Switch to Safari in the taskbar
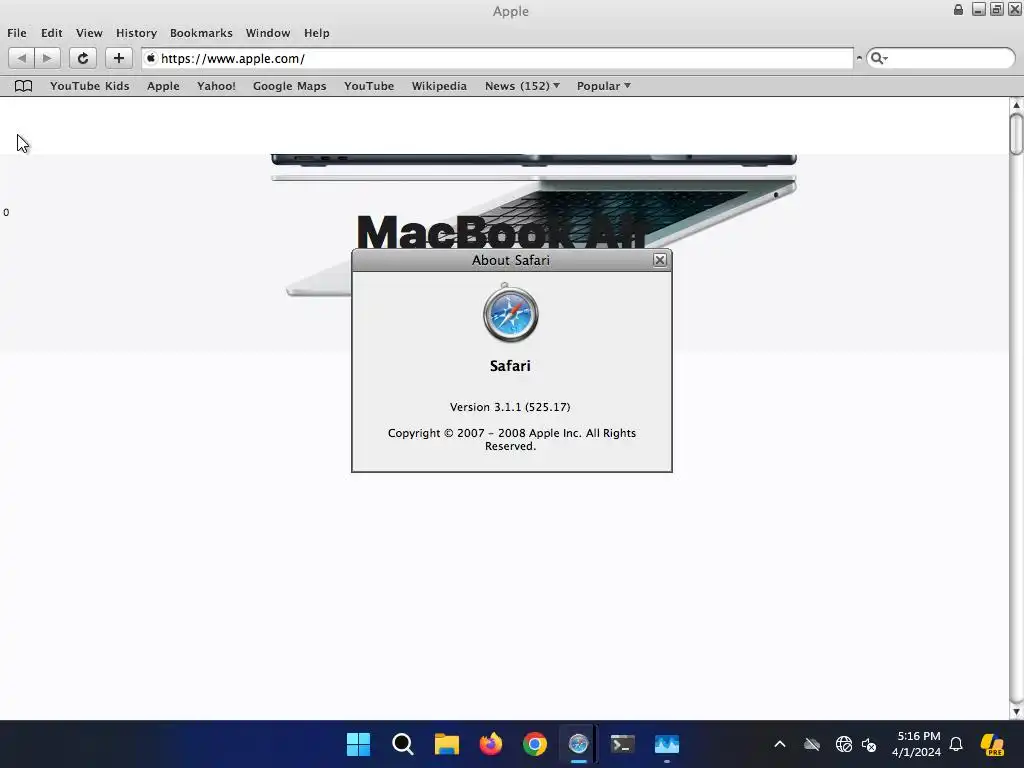 pos(579,744)
